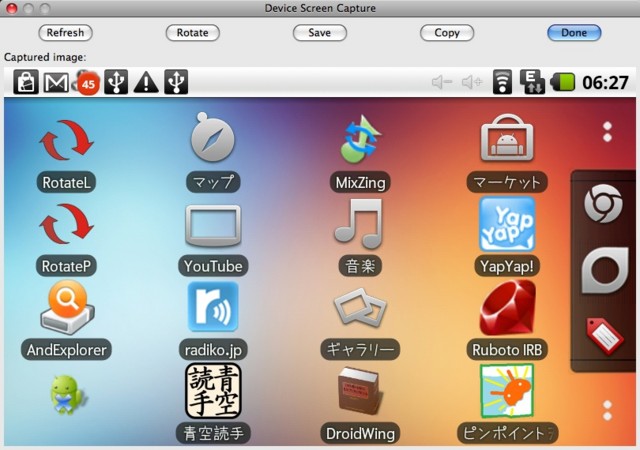Open the 音楽 music note icon

[x=359, y=224]
